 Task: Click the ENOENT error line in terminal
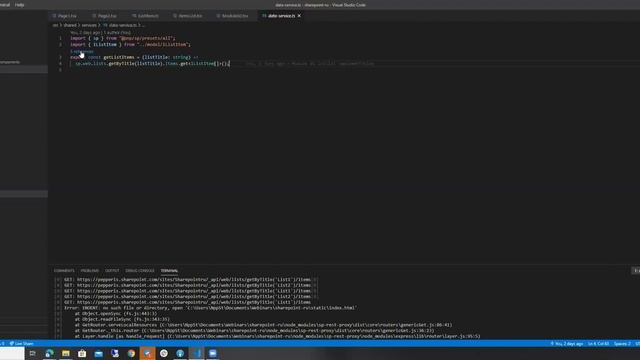tap(210, 308)
